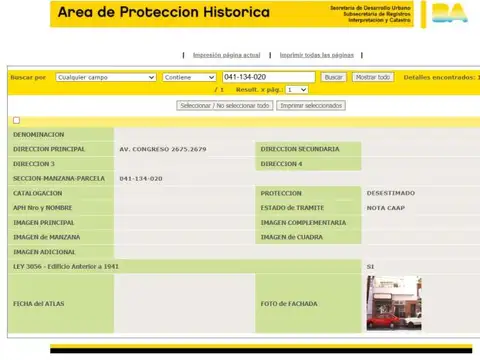This screenshot has width=480, height=360.
Task: Click the 'DIRECCION 3' label
Action: [34, 164]
